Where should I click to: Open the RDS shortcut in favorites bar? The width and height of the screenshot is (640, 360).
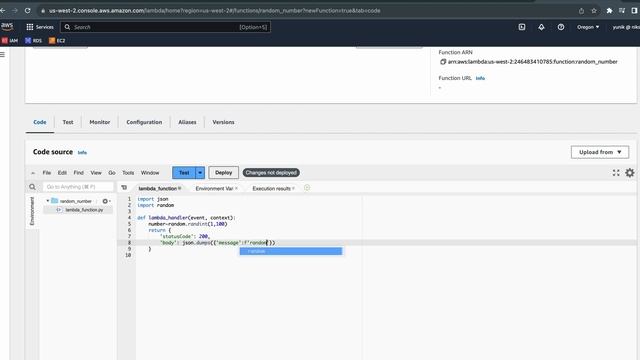click(x=33, y=40)
